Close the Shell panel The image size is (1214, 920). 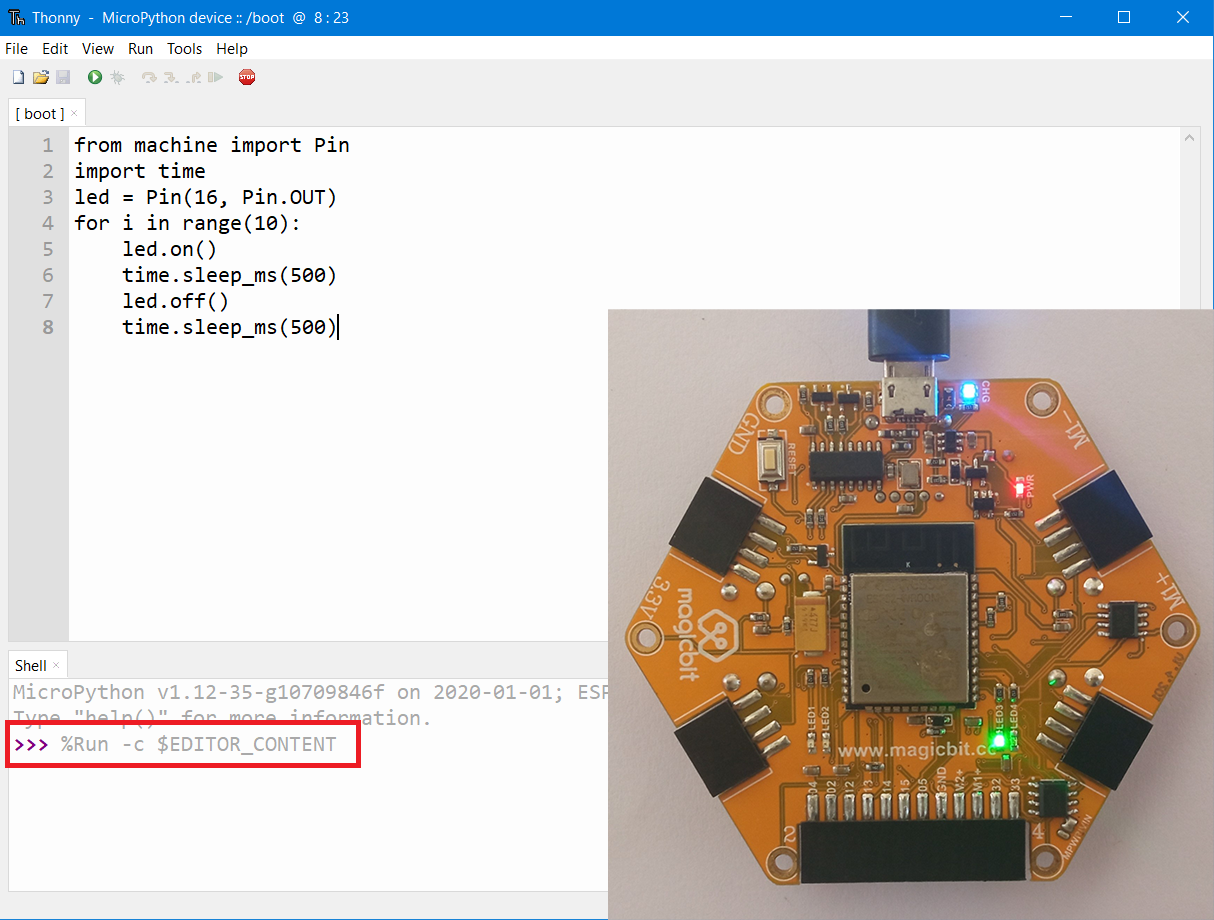coord(55,664)
